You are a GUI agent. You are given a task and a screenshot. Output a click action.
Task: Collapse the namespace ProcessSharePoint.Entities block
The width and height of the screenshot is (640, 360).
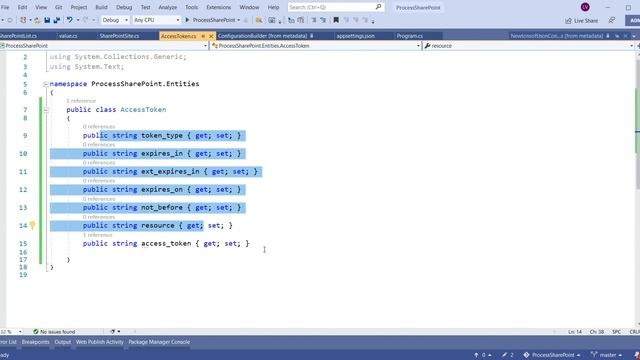pos(46,84)
